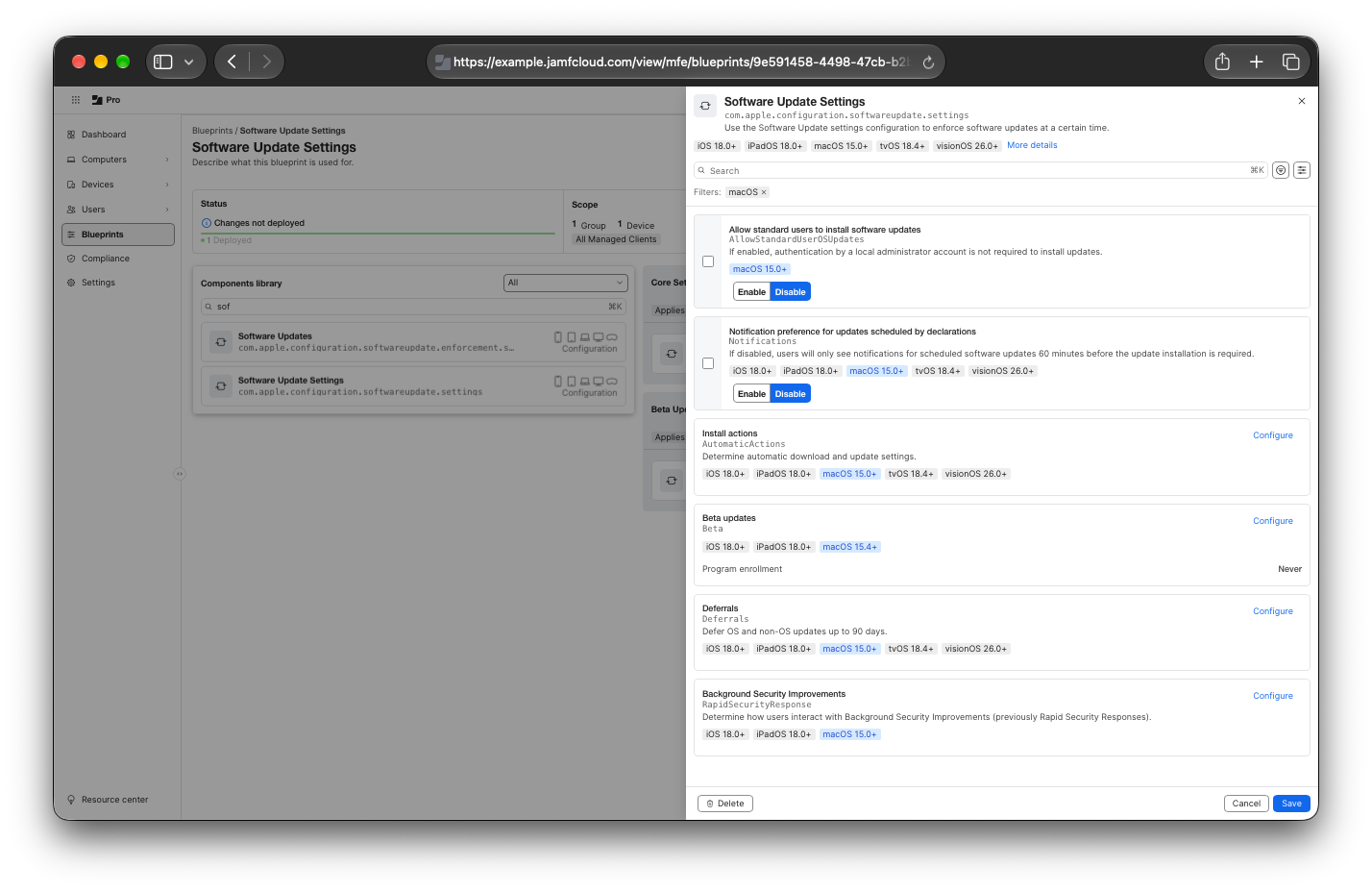Click the deployment progress bar
The image size is (1372, 891).
click(378, 233)
